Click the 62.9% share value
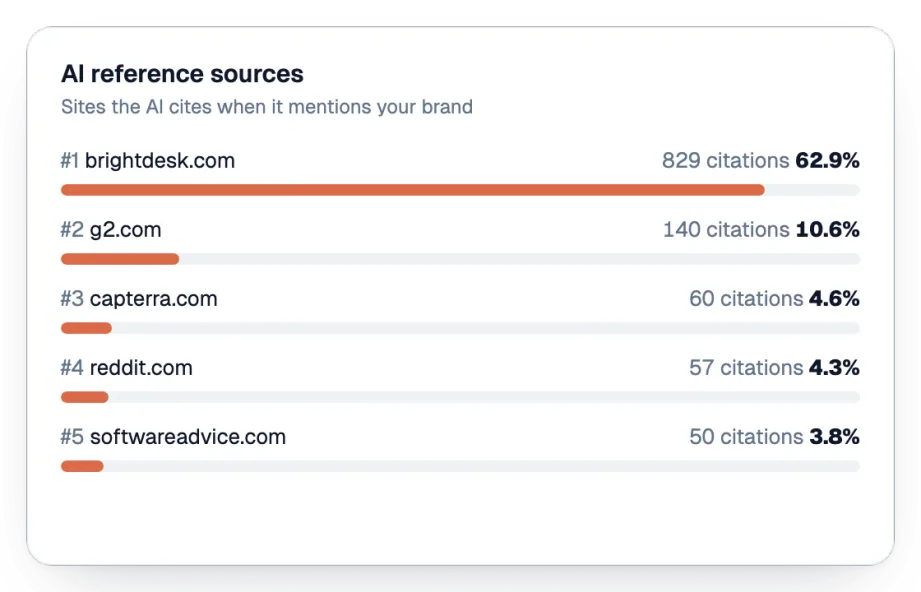Screen dimensions: 921x592 pos(828,160)
